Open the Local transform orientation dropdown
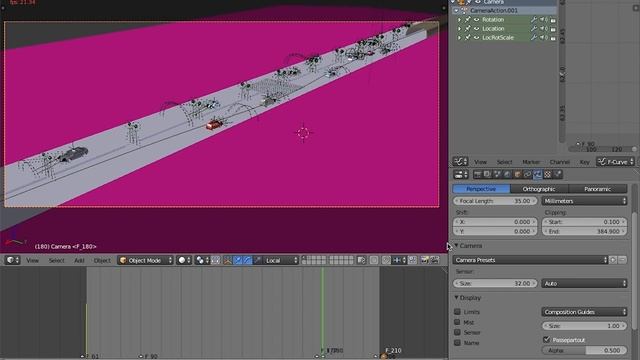640x360 pixels. coord(282,260)
